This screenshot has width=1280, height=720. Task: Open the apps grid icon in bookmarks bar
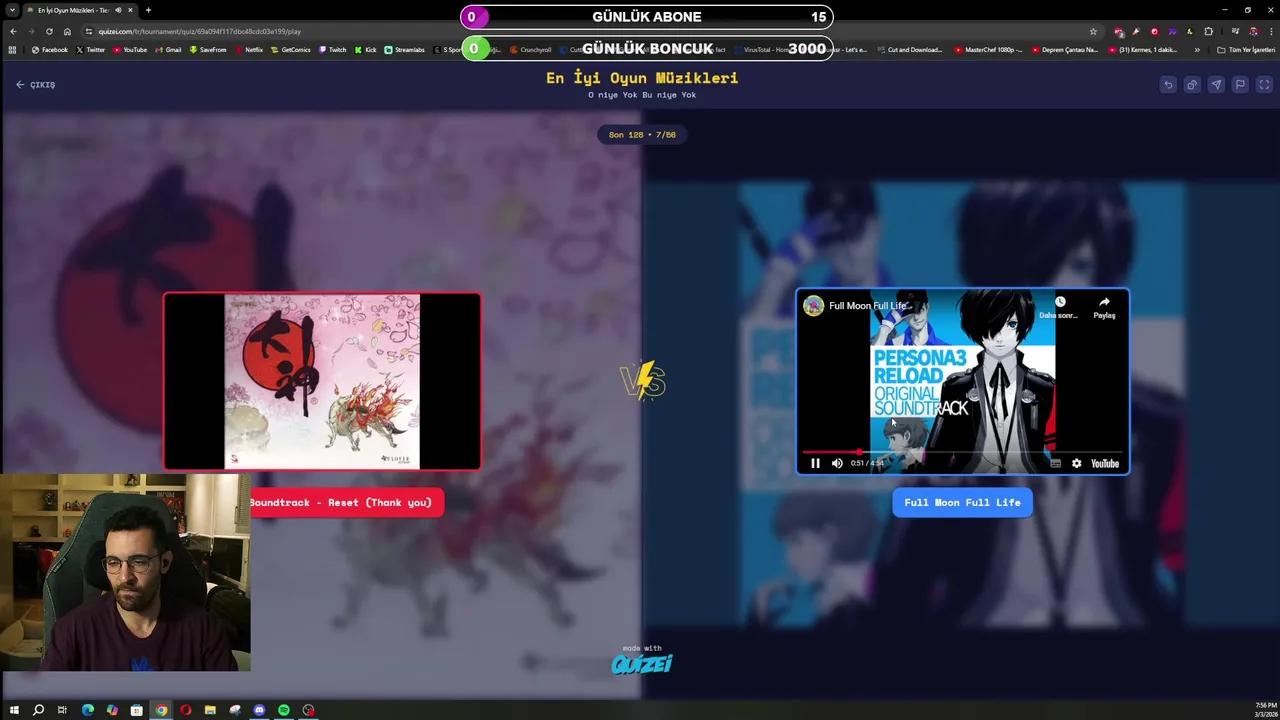(x=12, y=50)
